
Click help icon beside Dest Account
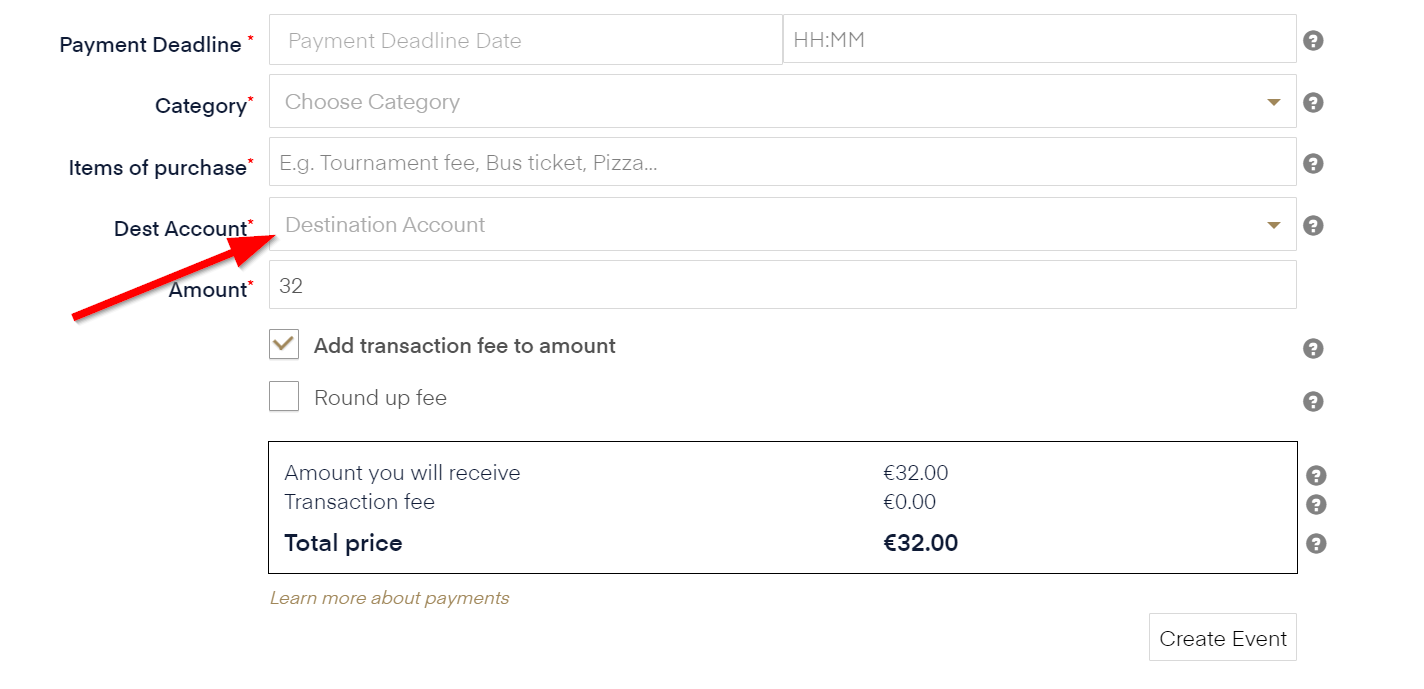click(x=1314, y=226)
